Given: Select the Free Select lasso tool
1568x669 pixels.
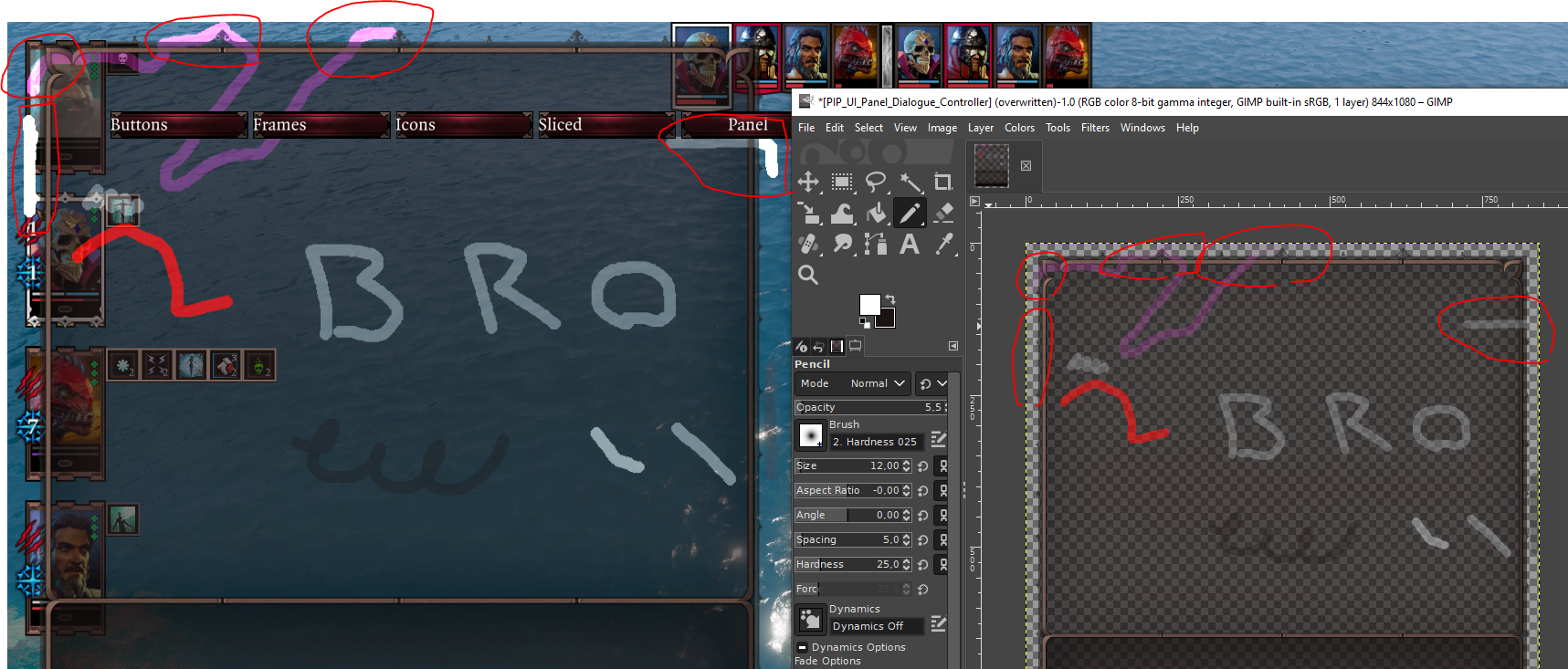Looking at the screenshot, I should [x=876, y=182].
